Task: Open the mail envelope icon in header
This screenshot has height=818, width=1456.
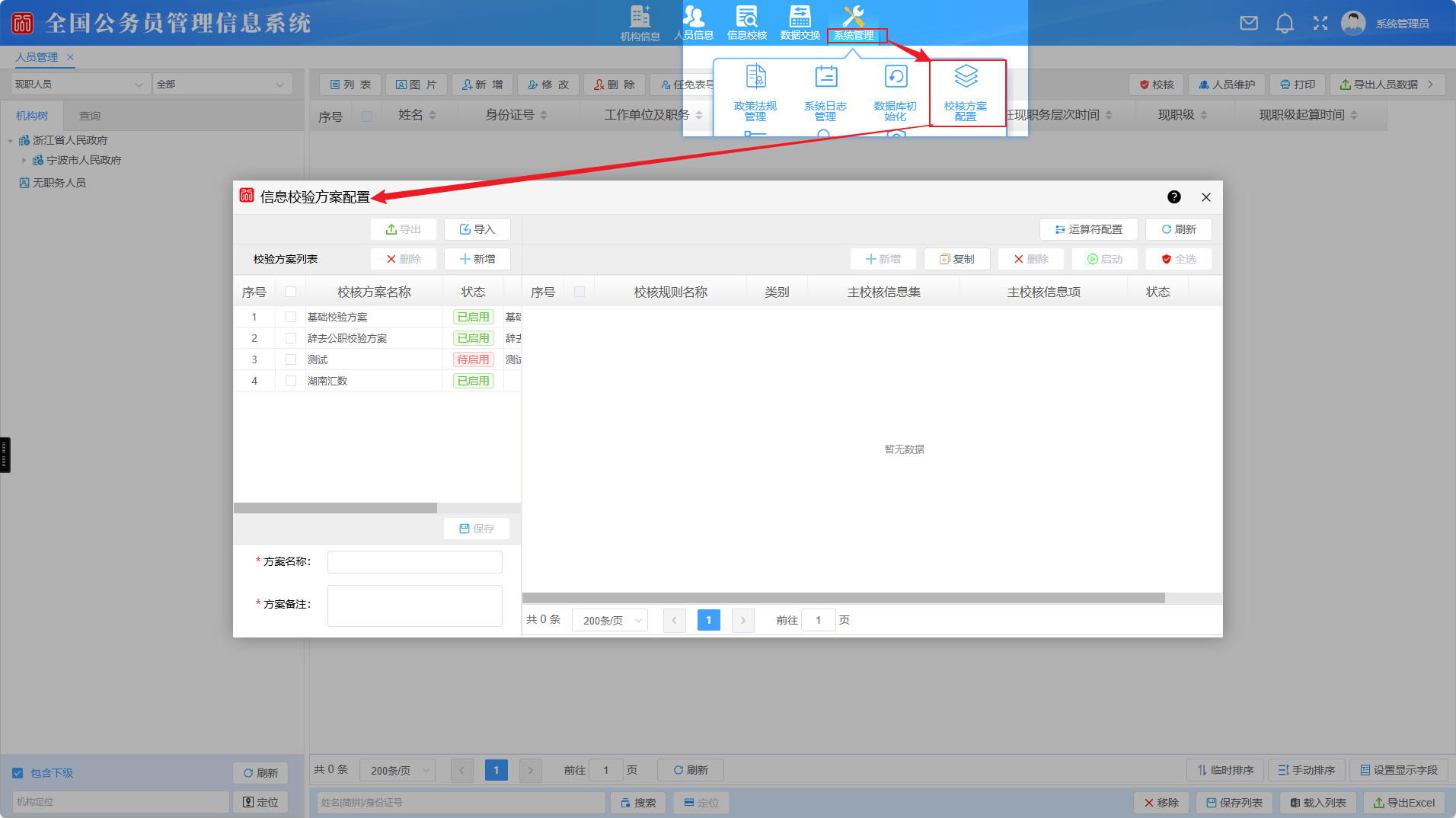Action: (x=1249, y=23)
